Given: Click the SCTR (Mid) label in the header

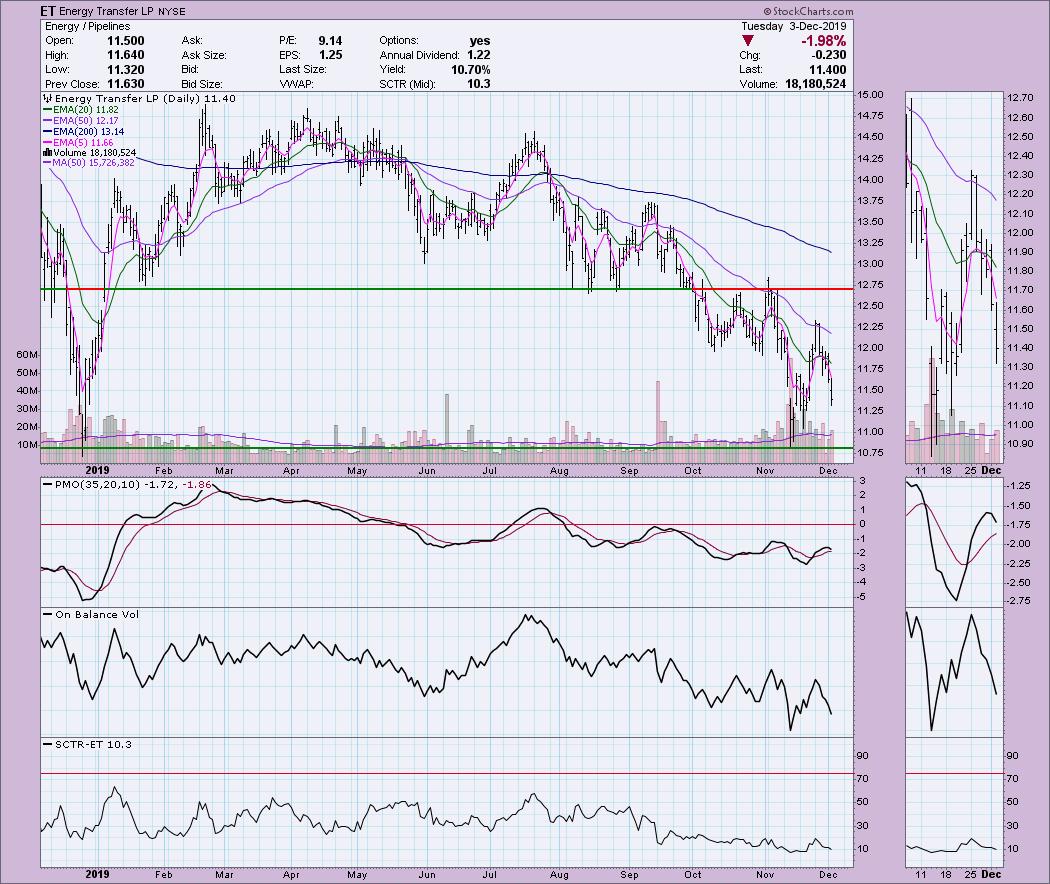Looking at the screenshot, I should coord(408,84).
